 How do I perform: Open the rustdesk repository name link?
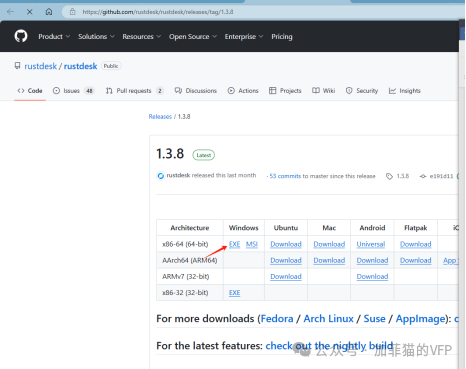pyautogui.click(x=80, y=66)
